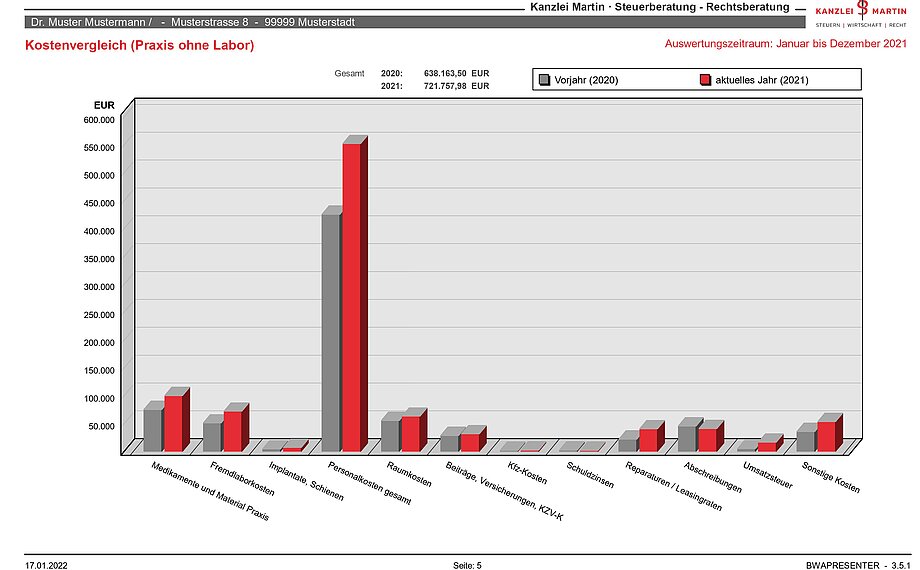Click the total value '721.757,98'
This screenshot has height=570, width=920.
[x=445, y=86]
